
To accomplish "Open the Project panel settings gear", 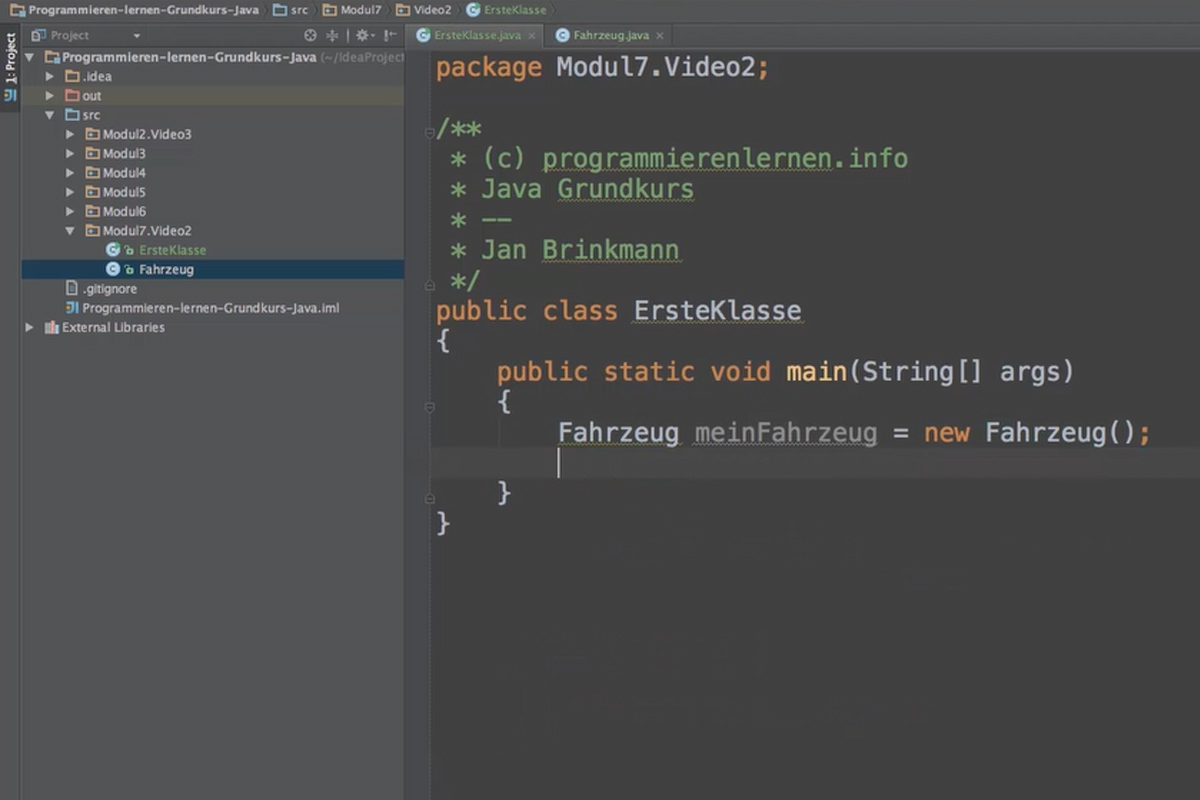I will 362,35.
